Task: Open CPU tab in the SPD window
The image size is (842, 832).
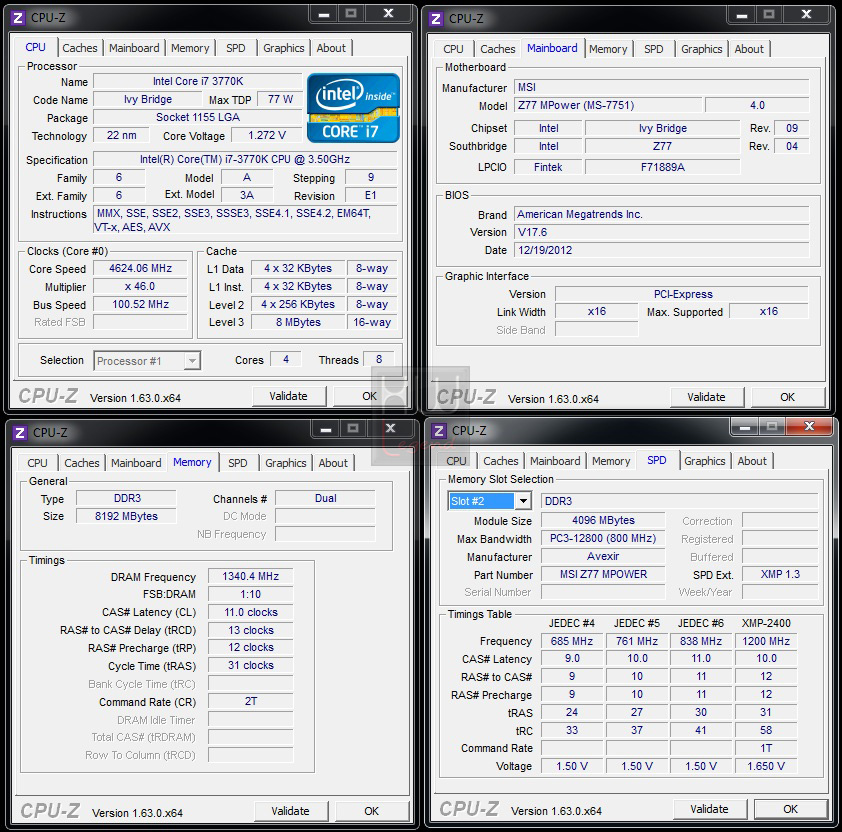Action: pos(456,461)
